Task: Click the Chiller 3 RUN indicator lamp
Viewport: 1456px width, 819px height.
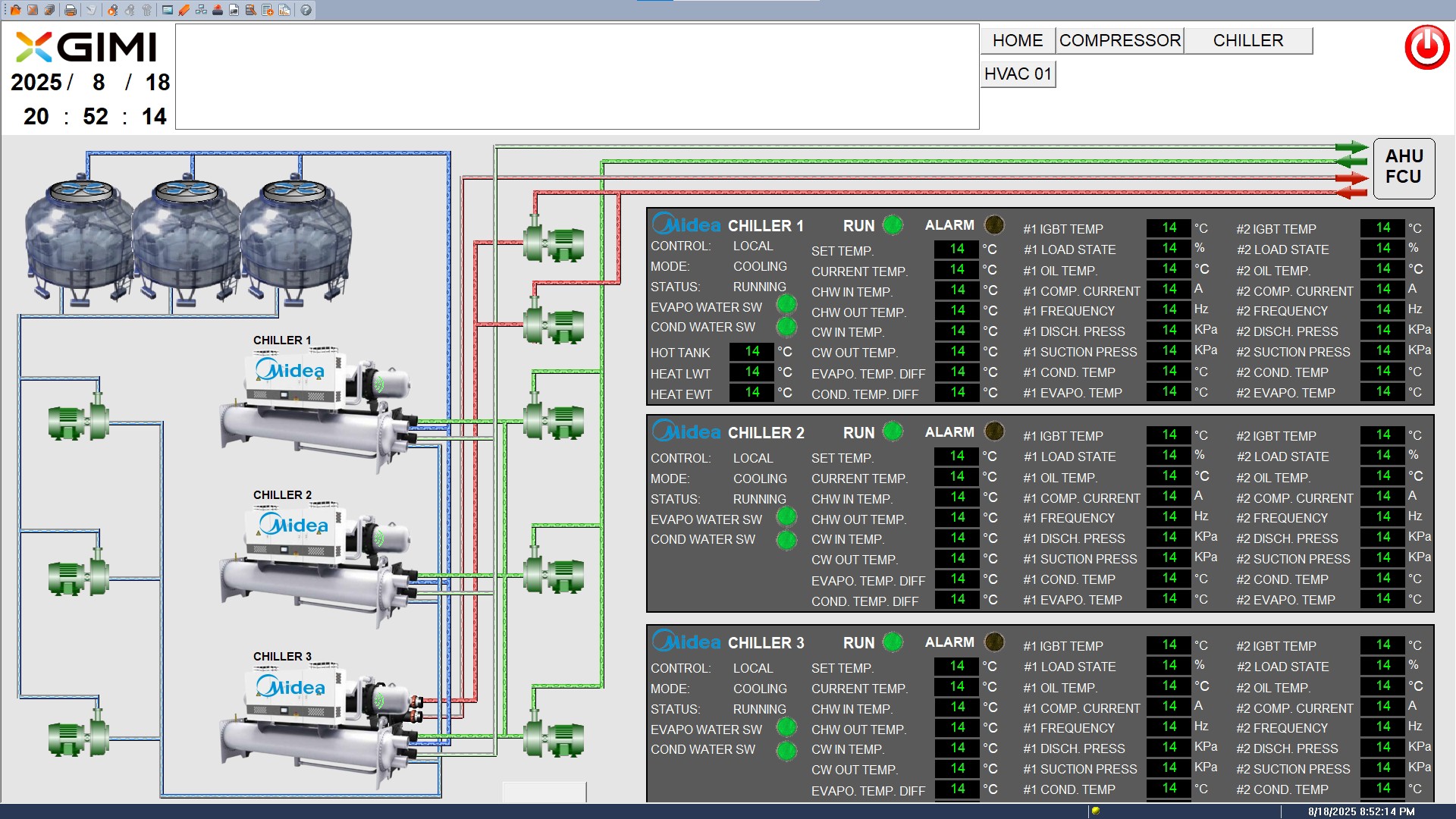Action: (x=893, y=642)
